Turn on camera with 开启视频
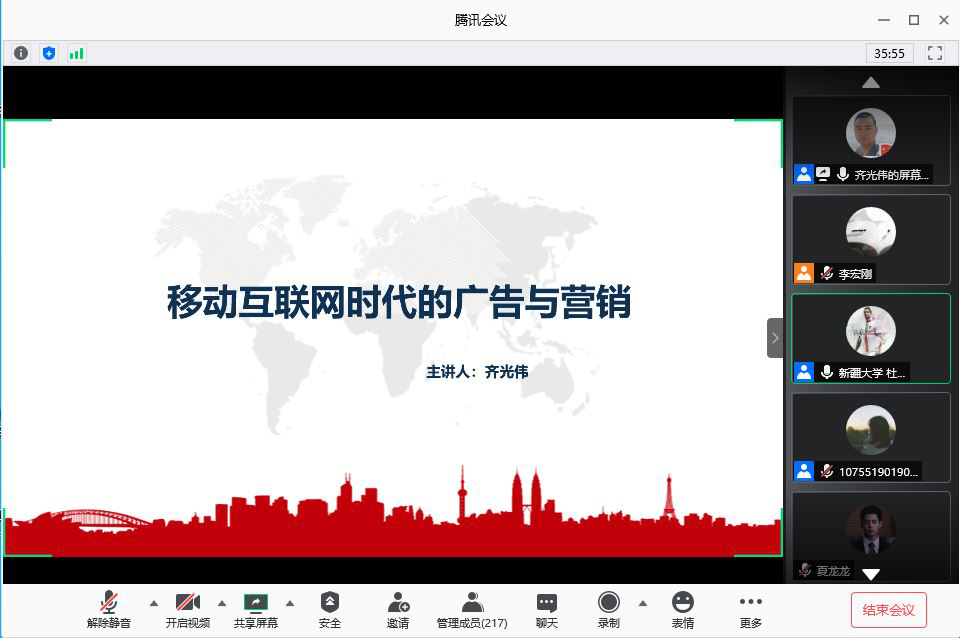Screen dimensions: 960x638 188,610
